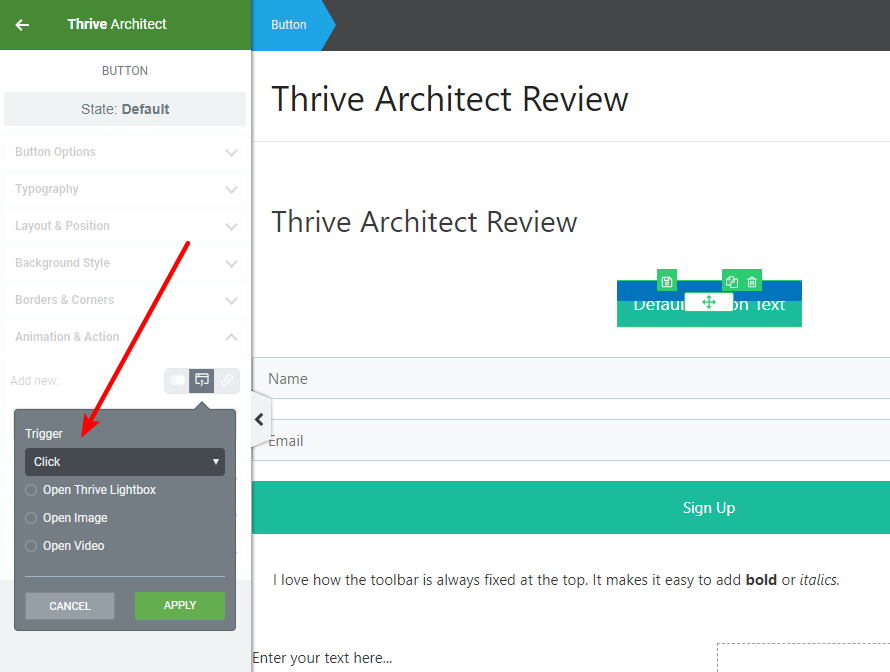Select the popup action icon beside Add new
Screen dimensions: 890x672
[x=201, y=380]
